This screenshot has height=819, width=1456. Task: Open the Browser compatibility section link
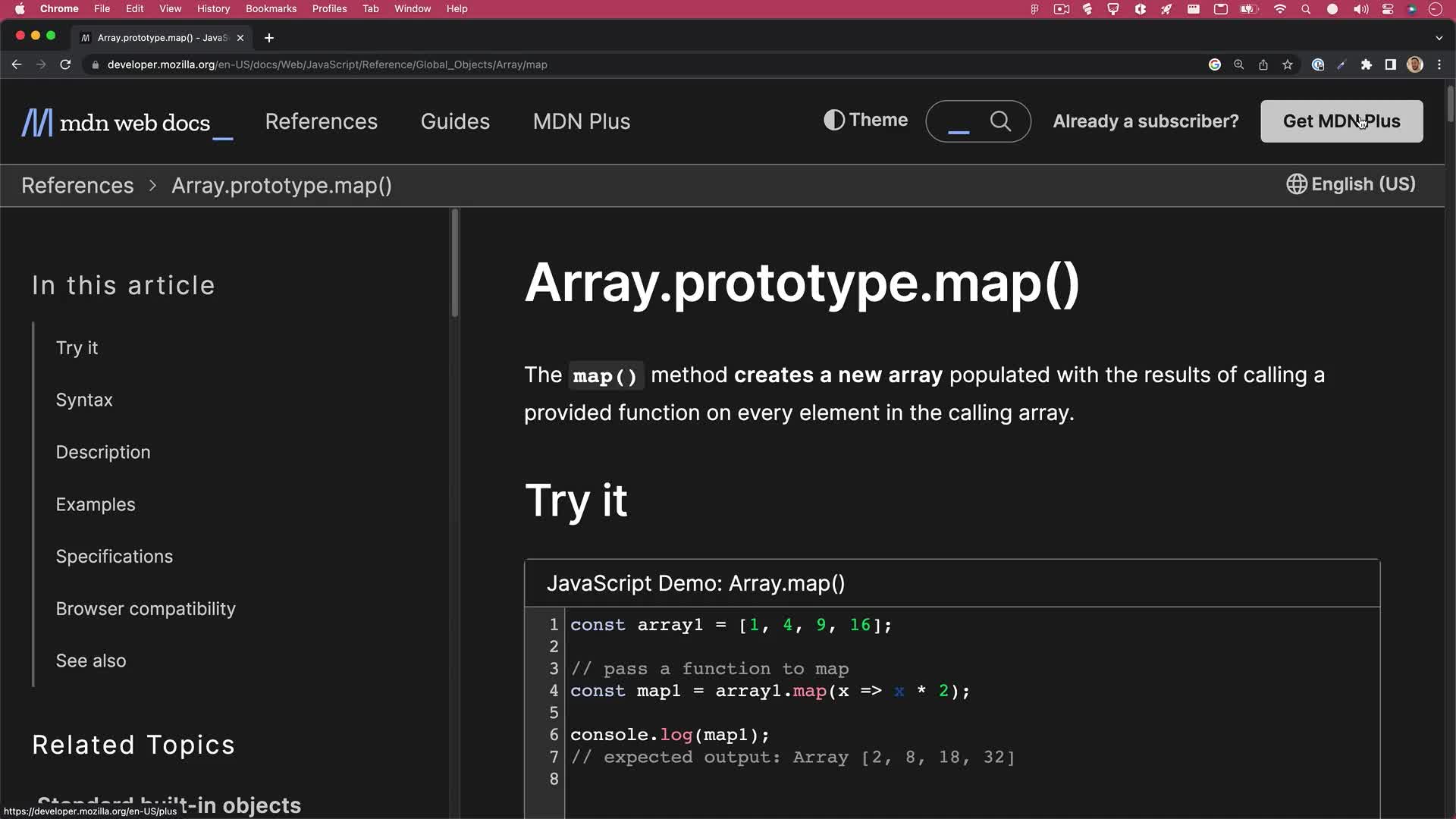click(x=146, y=609)
